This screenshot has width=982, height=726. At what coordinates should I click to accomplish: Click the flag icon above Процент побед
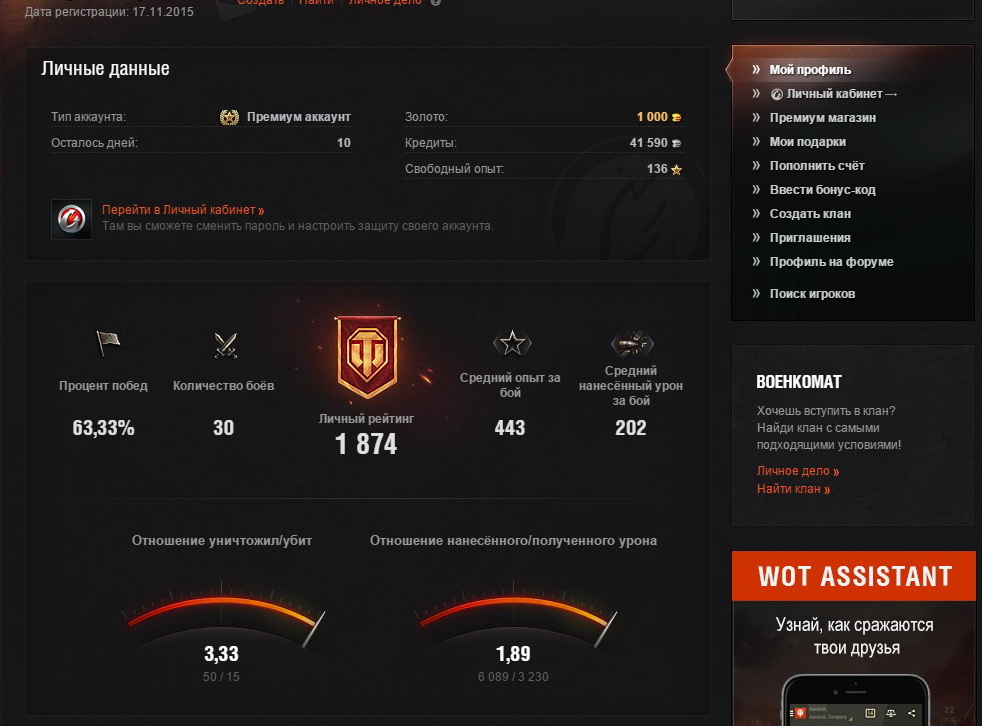click(108, 343)
